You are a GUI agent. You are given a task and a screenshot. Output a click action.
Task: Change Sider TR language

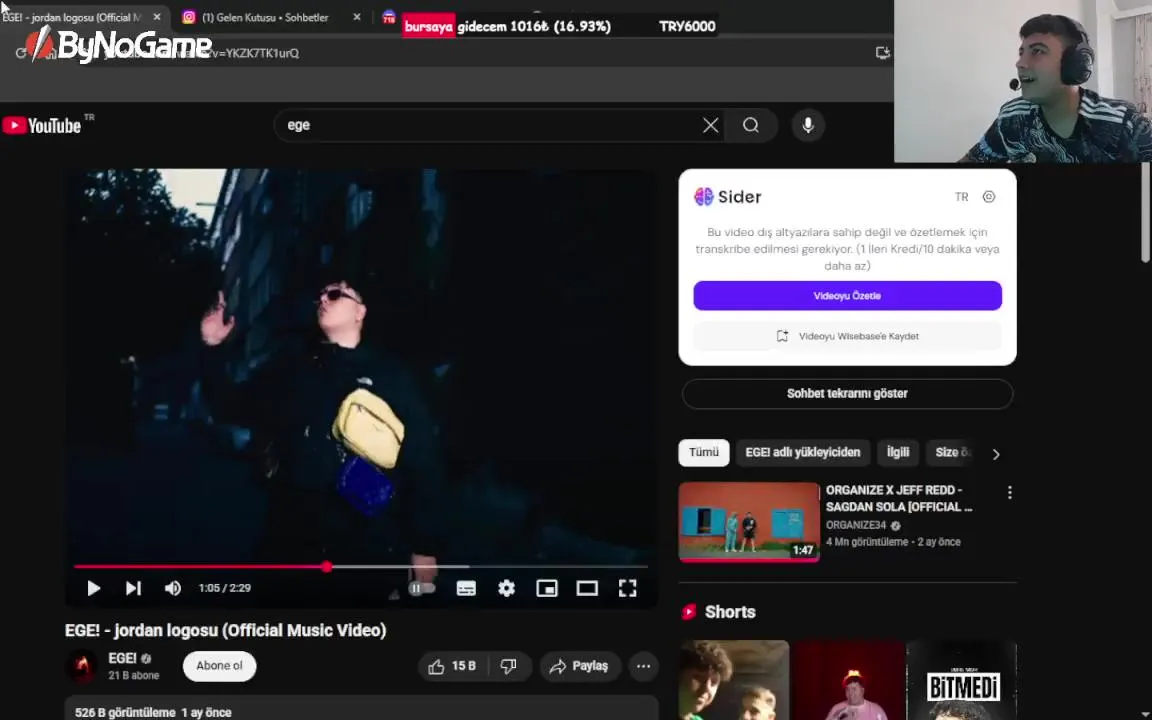(x=962, y=197)
